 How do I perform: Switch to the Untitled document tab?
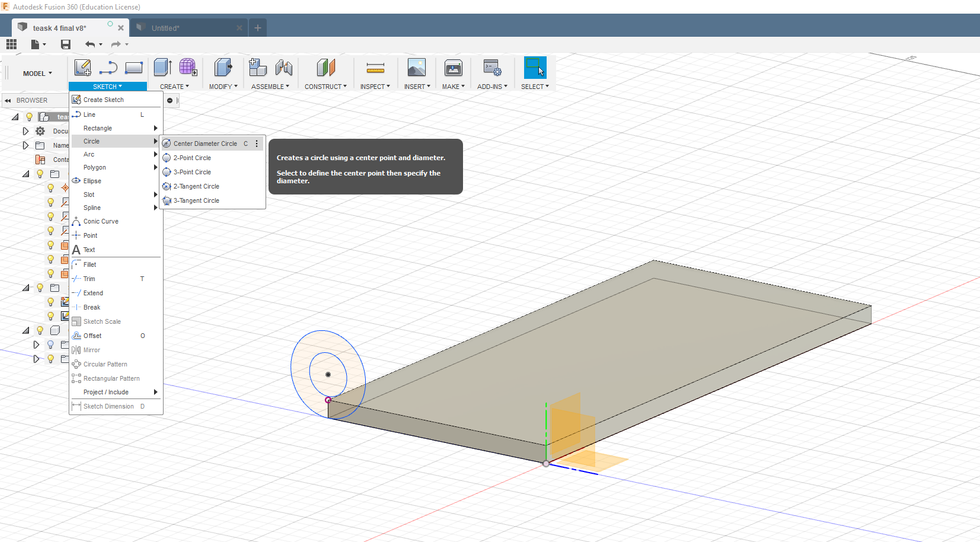(x=165, y=28)
